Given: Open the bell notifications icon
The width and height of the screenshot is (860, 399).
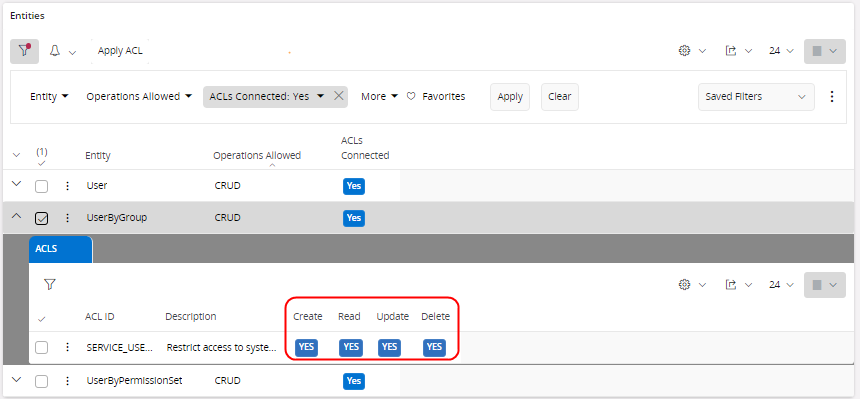Looking at the screenshot, I should pyautogui.click(x=55, y=51).
